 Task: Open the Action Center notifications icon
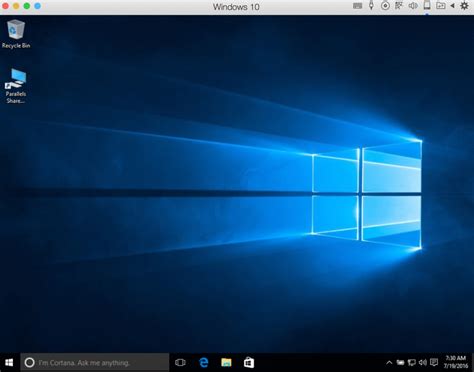(x=434, y=362)
